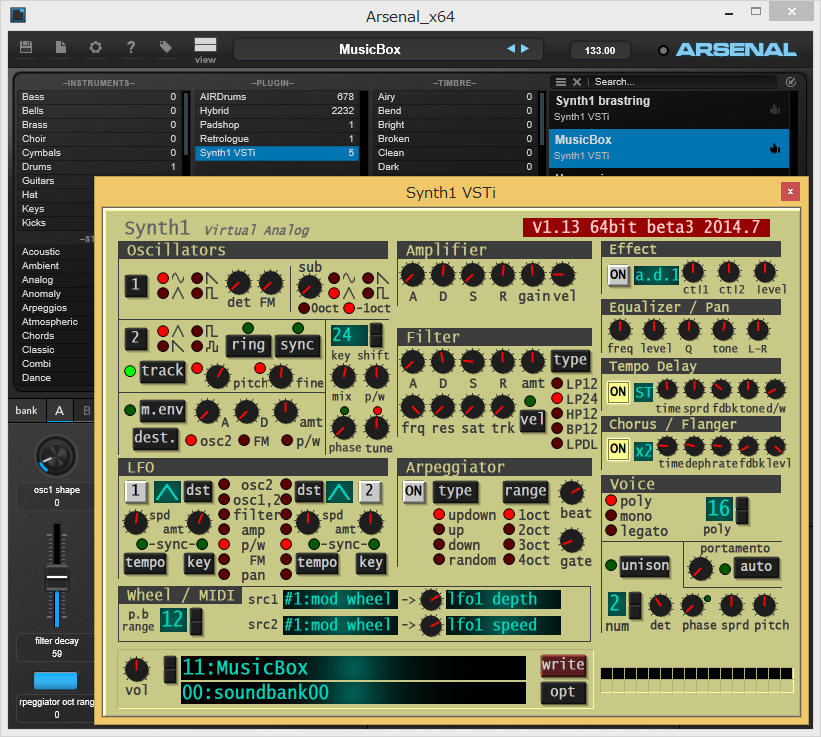Click the osc1 shape knob
The width and height of the screenshot is (821, 737).
[x=56, y=456]
